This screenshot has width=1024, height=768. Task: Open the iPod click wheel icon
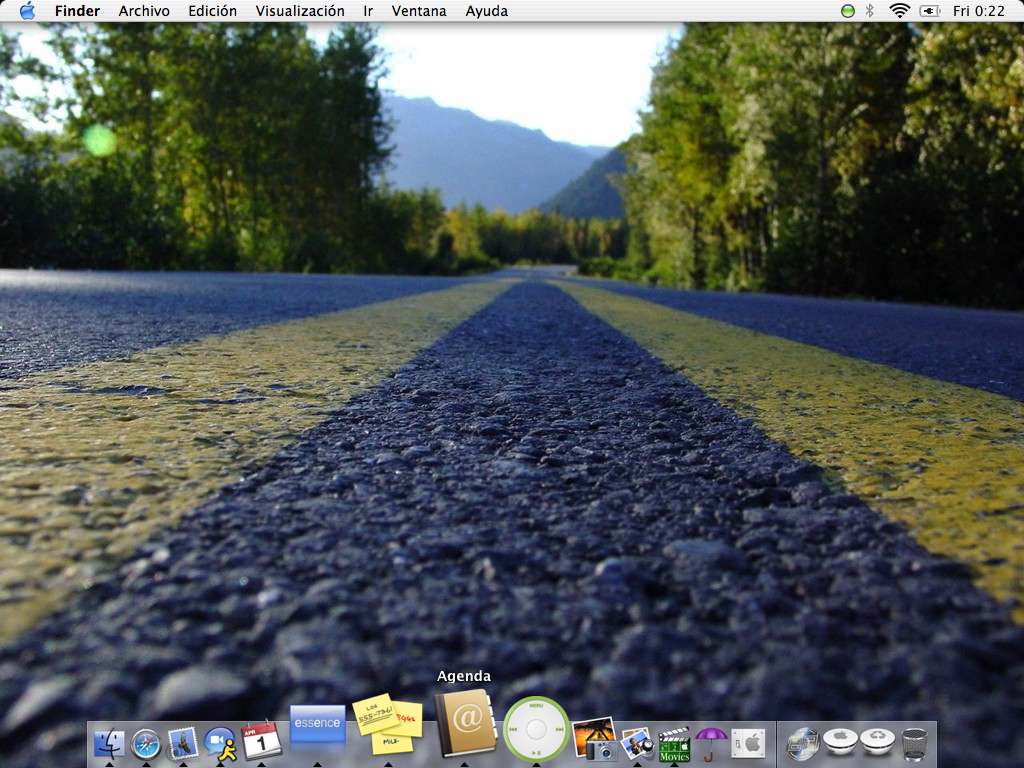click(x=536, y=729)
